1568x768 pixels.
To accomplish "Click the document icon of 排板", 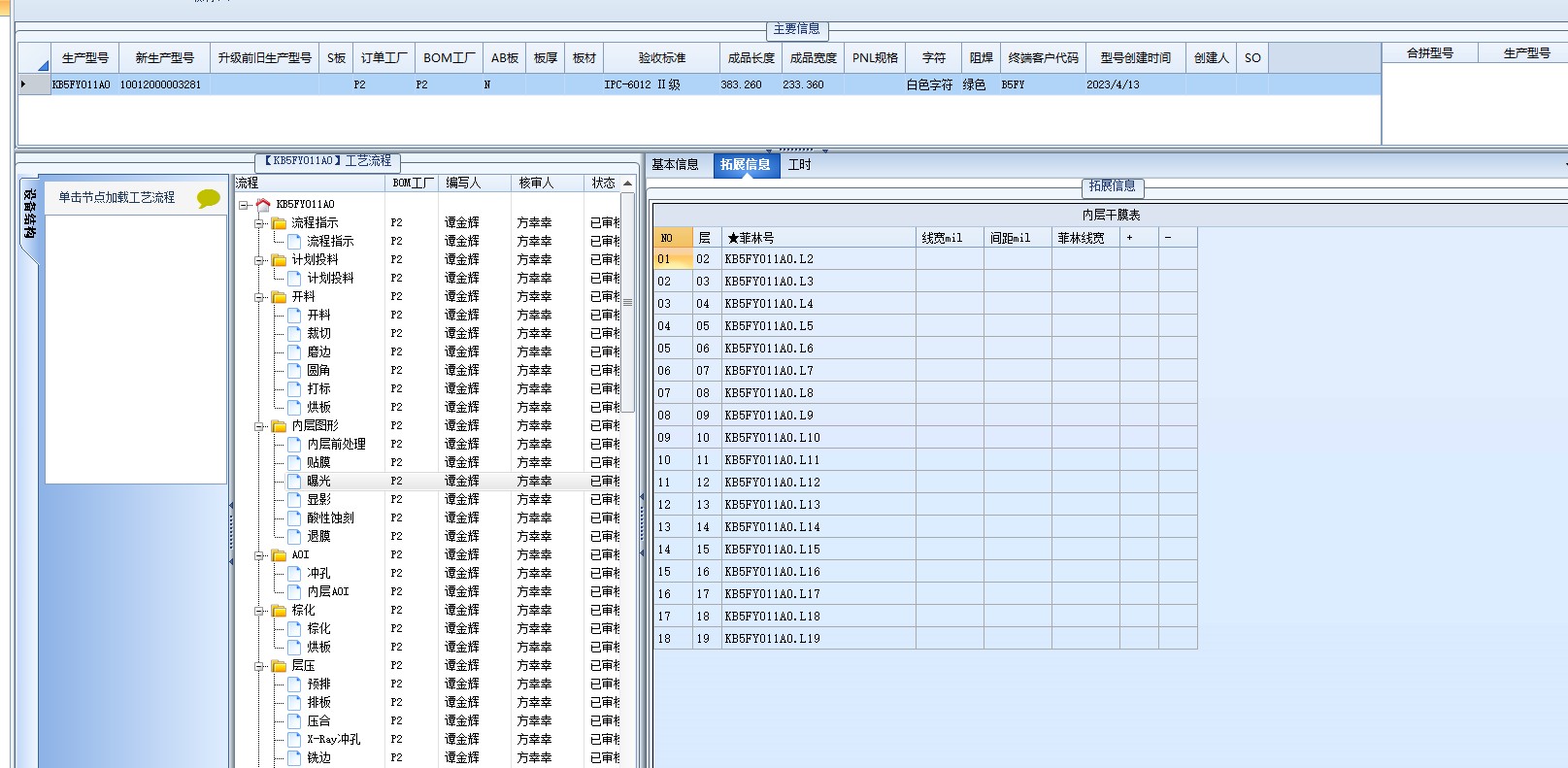I will click(295, 703).
